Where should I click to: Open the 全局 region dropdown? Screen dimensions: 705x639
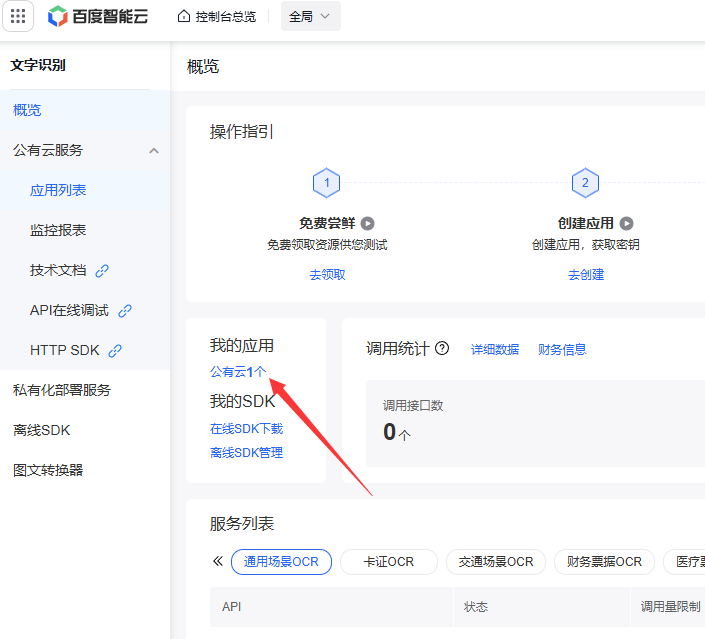[x=310, y=16]
